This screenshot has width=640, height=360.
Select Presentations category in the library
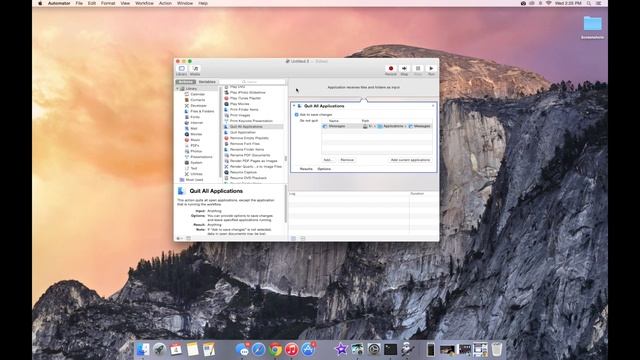tap(201, 157)
